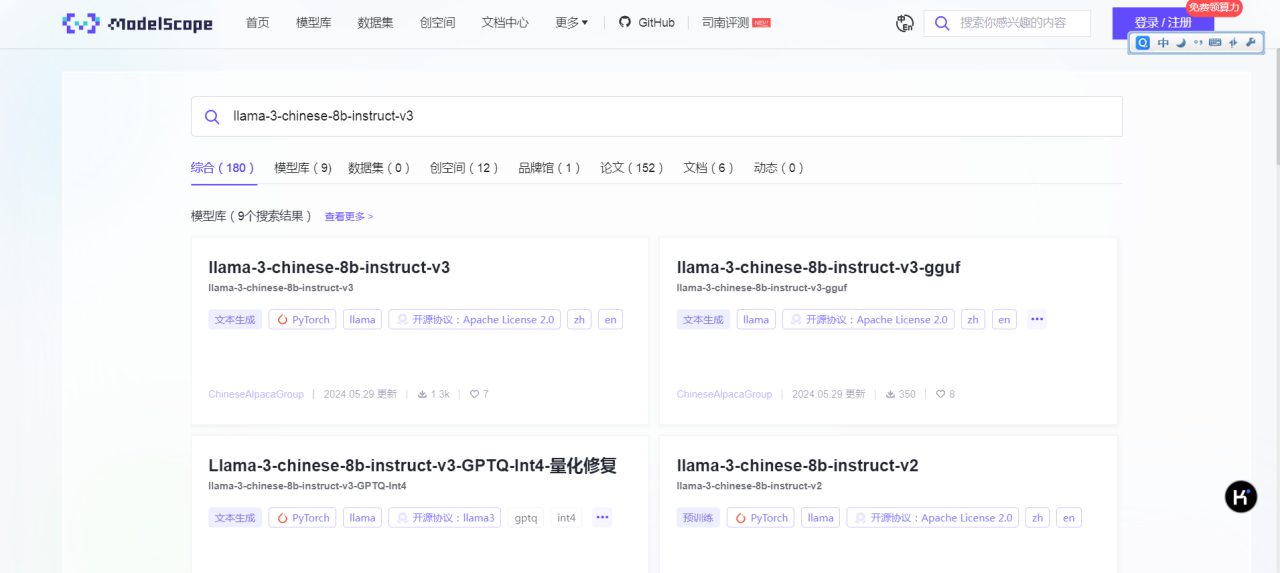Expand more tags on the gguf card
The width and height of the screenshot is (1280, 573).
1037,319
